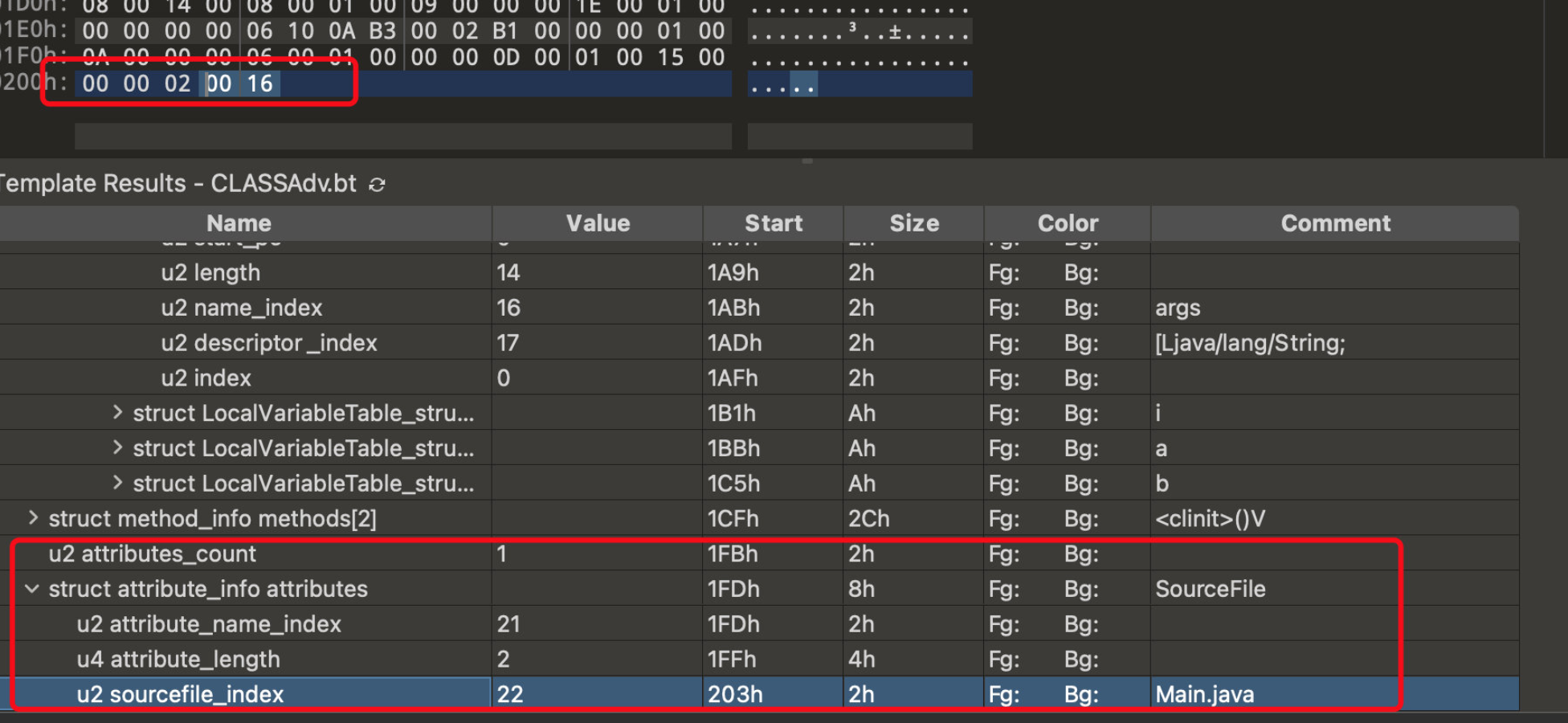Select the 'u2 attributes_count' row

click(x=759, y=553)
